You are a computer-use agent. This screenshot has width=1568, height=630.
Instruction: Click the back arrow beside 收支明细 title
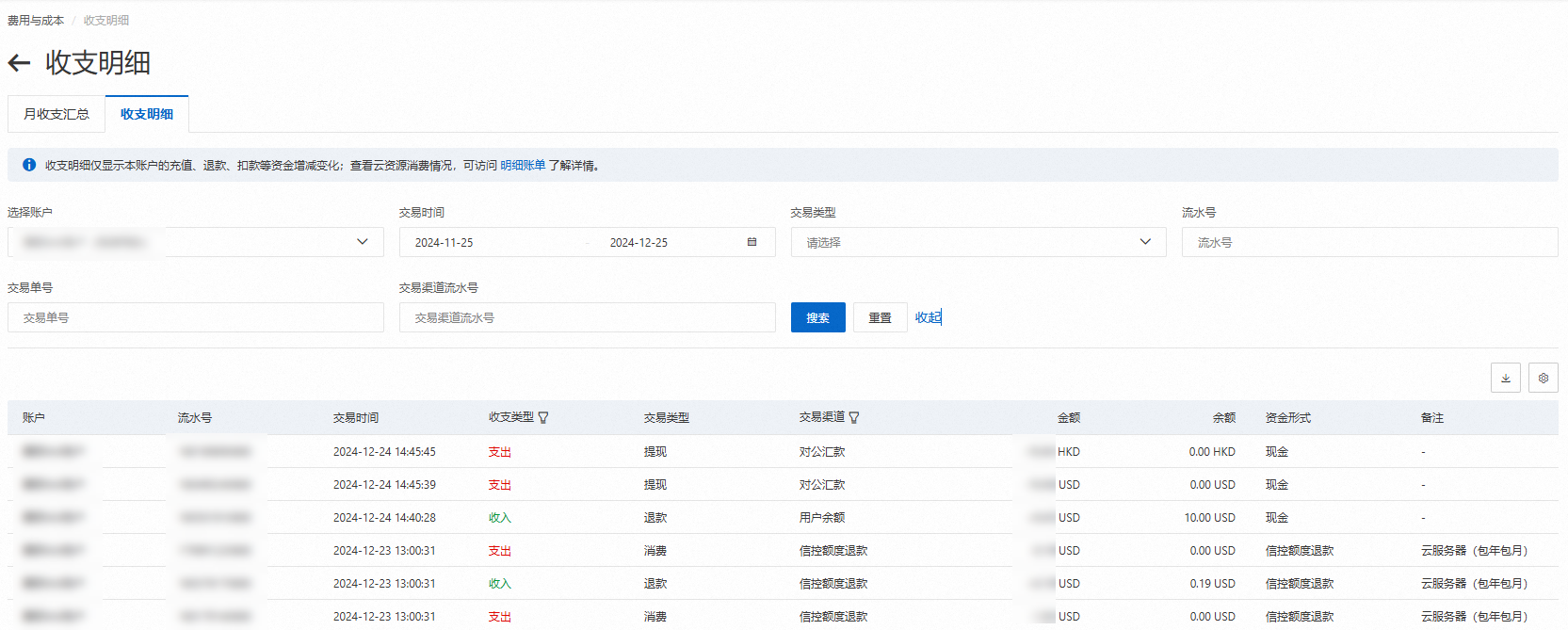19,63
